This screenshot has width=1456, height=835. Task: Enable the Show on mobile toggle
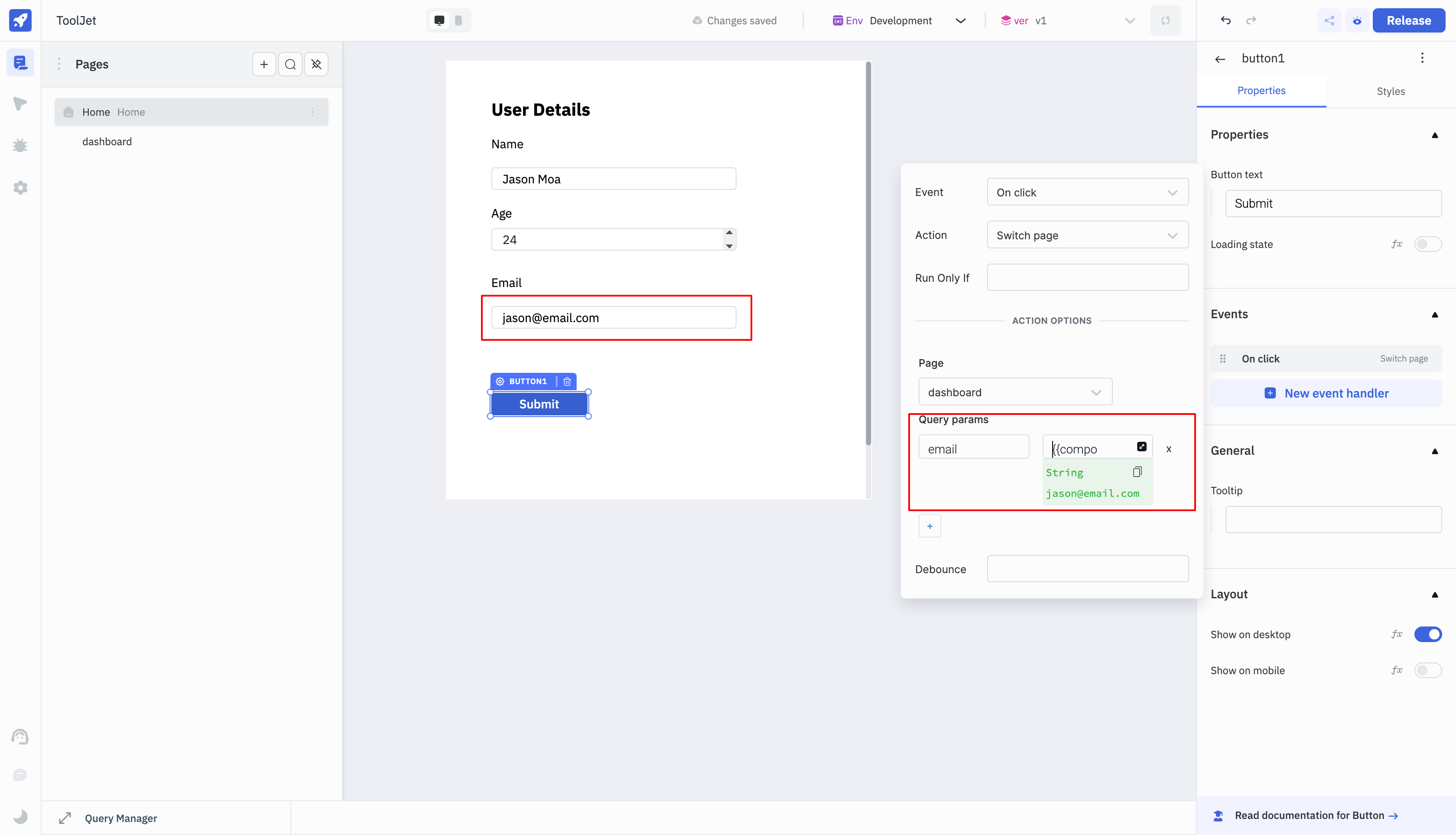coord(1427,670)
